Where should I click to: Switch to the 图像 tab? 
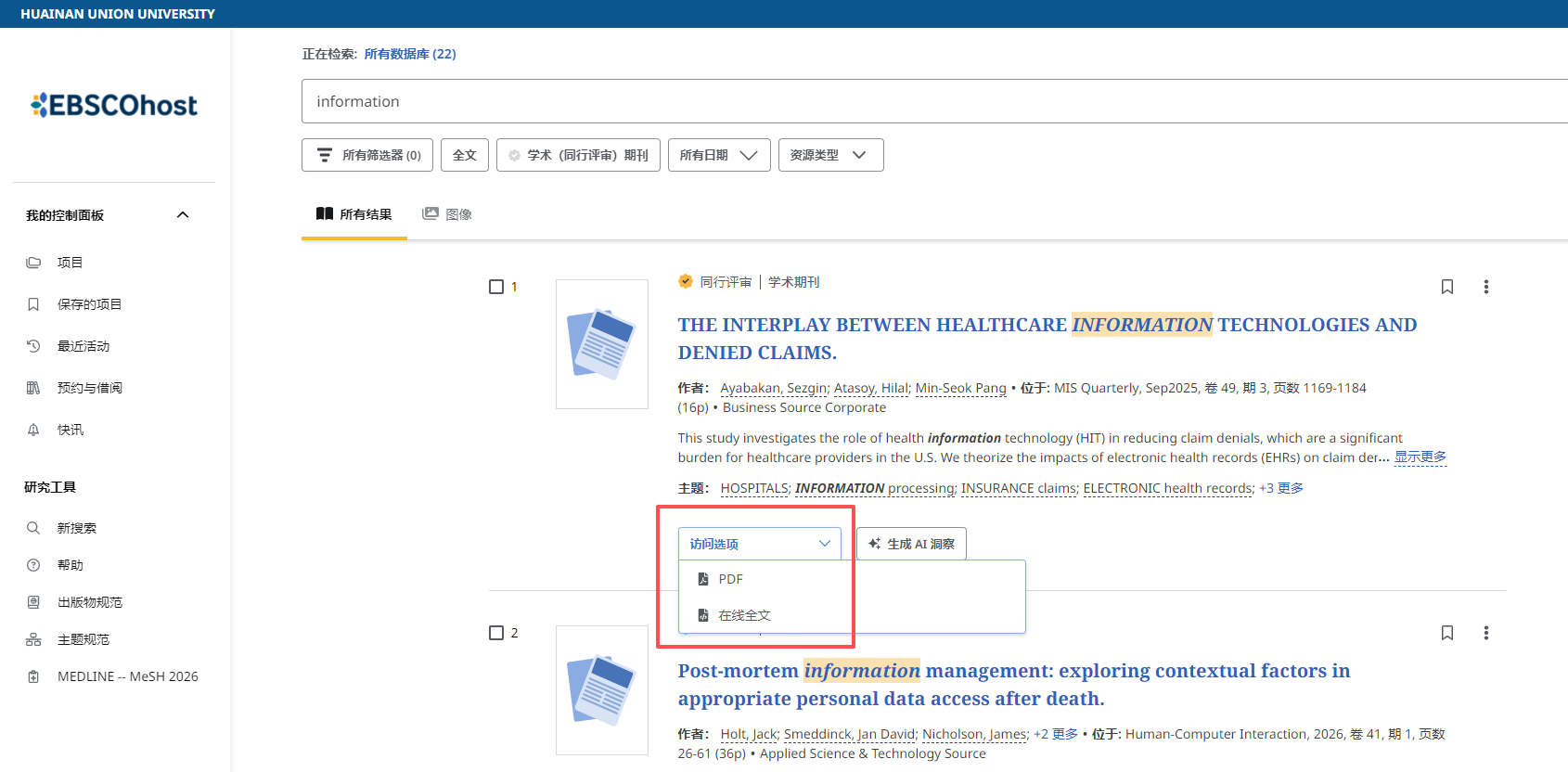click(447, 214)
